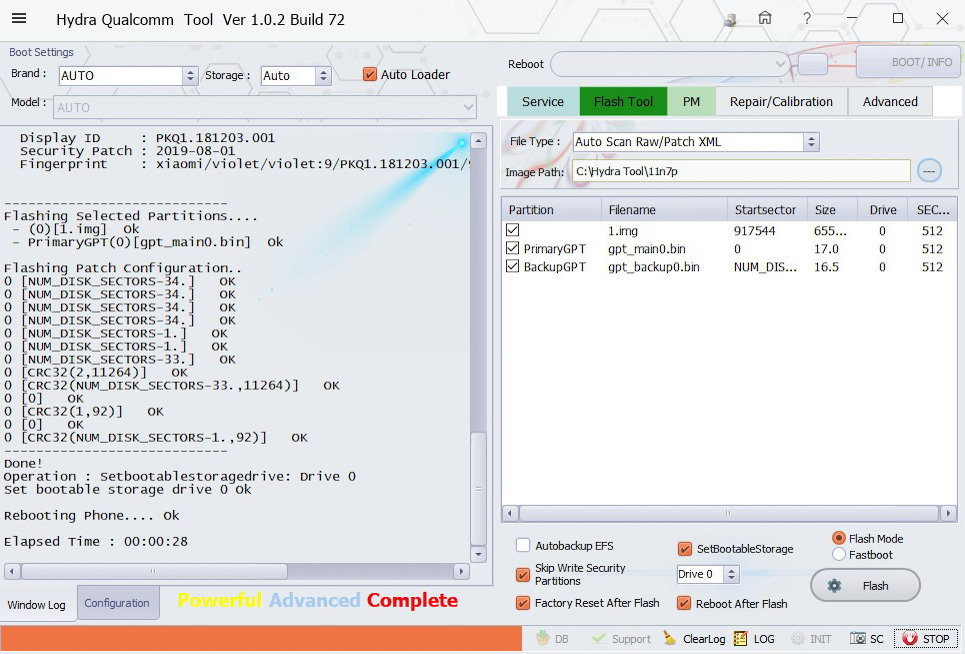
Task: Click log horizontal scrollbar left arrow
Action: pyautogui.click(x=12, y=572)
